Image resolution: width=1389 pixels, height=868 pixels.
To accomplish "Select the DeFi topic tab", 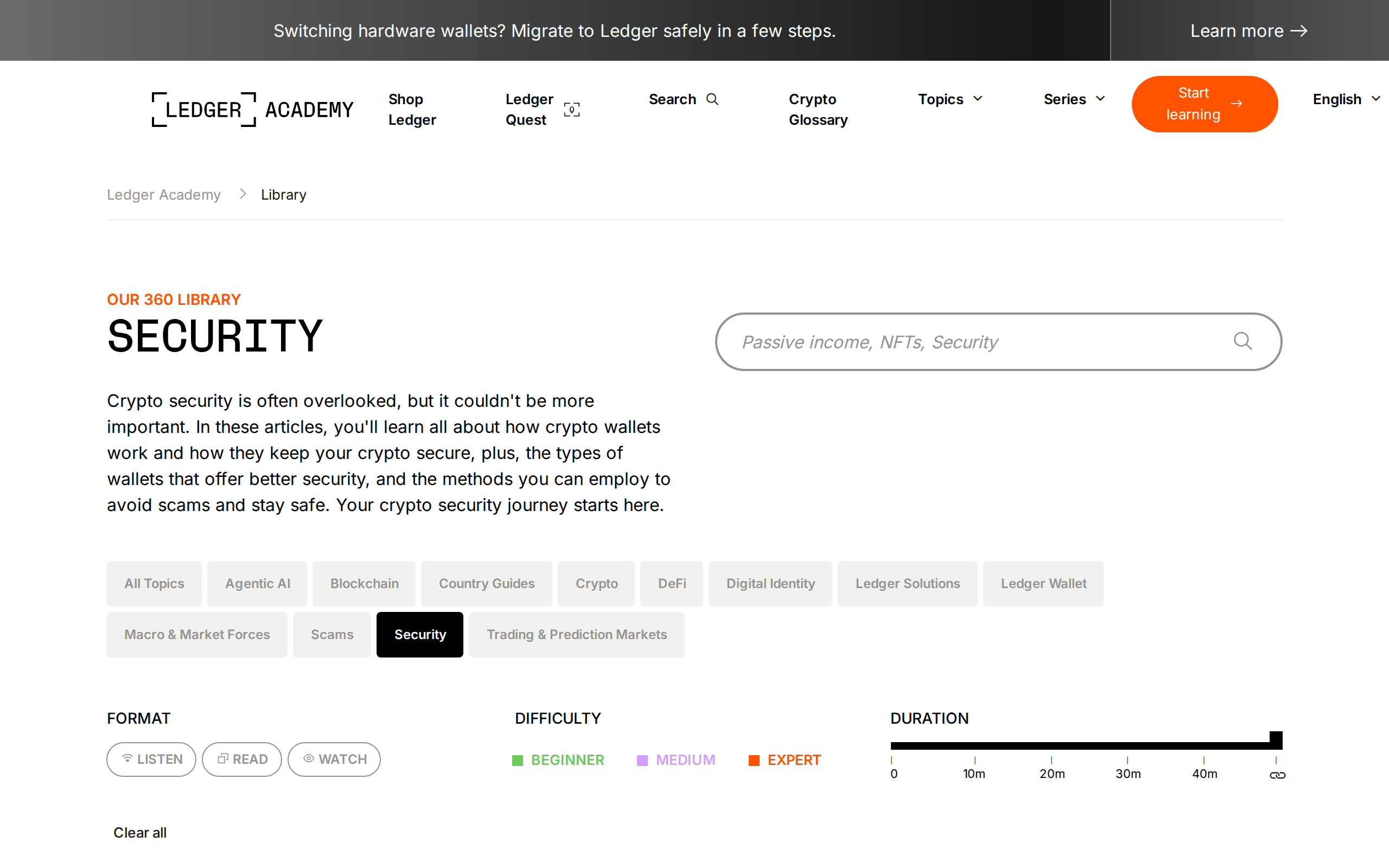I will pyautogui.click(x=672, y=583).
